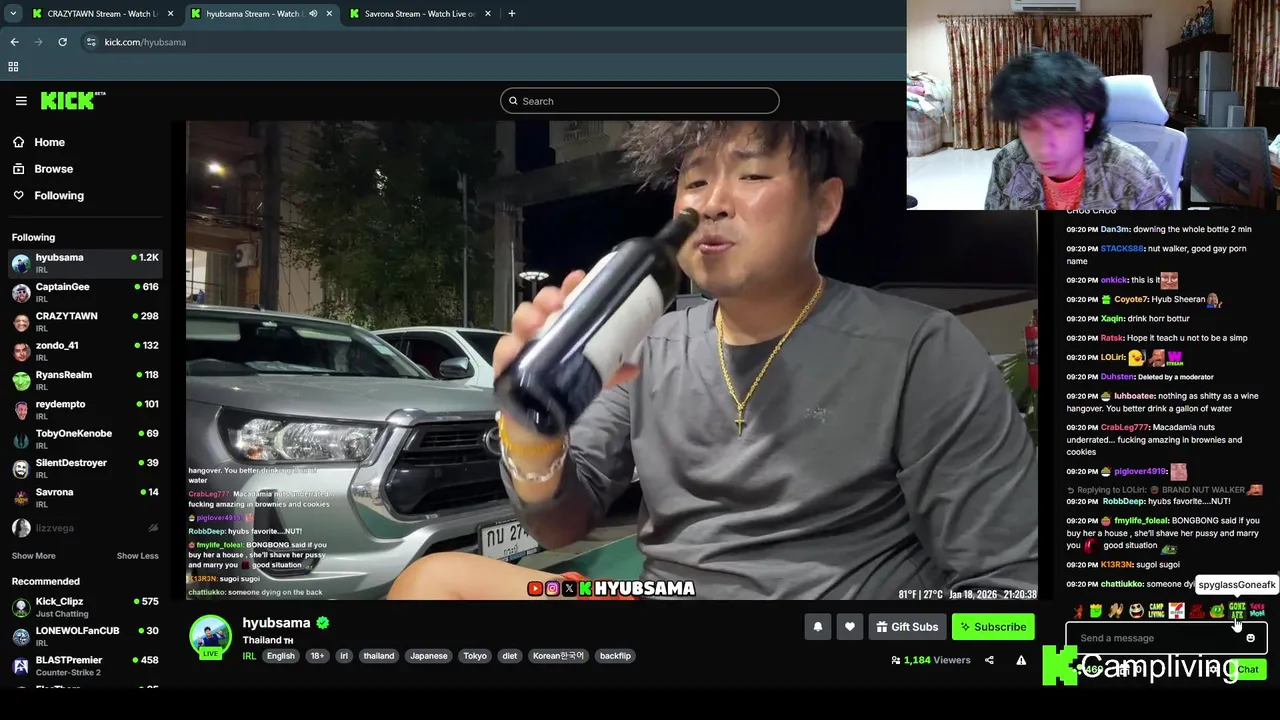
Task: Open Following in sidebar
Action: (59, 195)
